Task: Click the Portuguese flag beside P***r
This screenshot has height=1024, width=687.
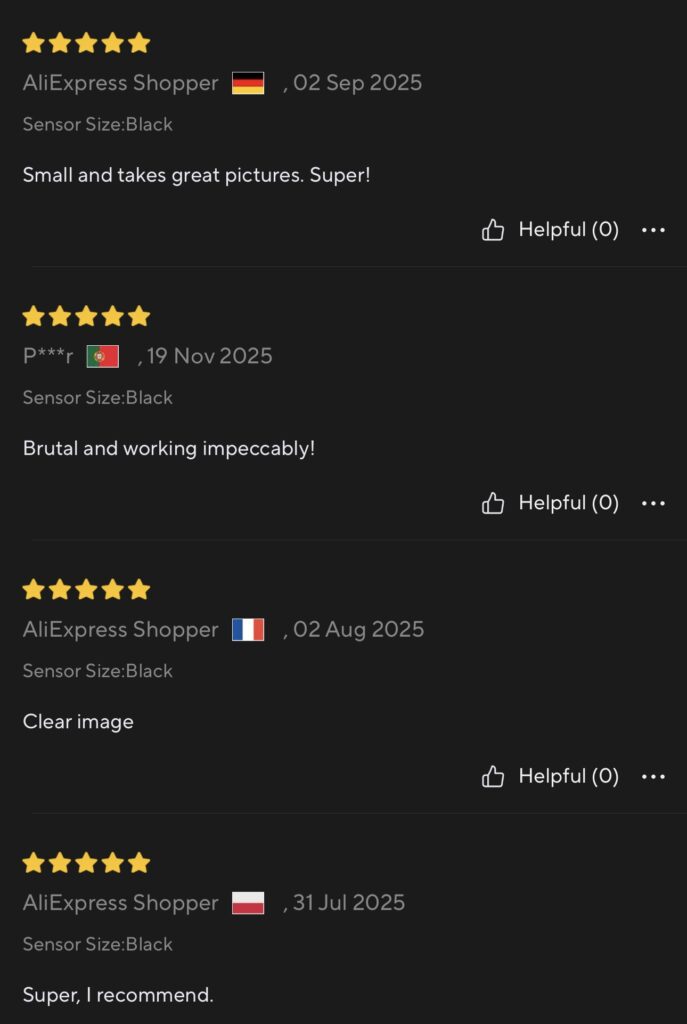Action: (103, 356)
